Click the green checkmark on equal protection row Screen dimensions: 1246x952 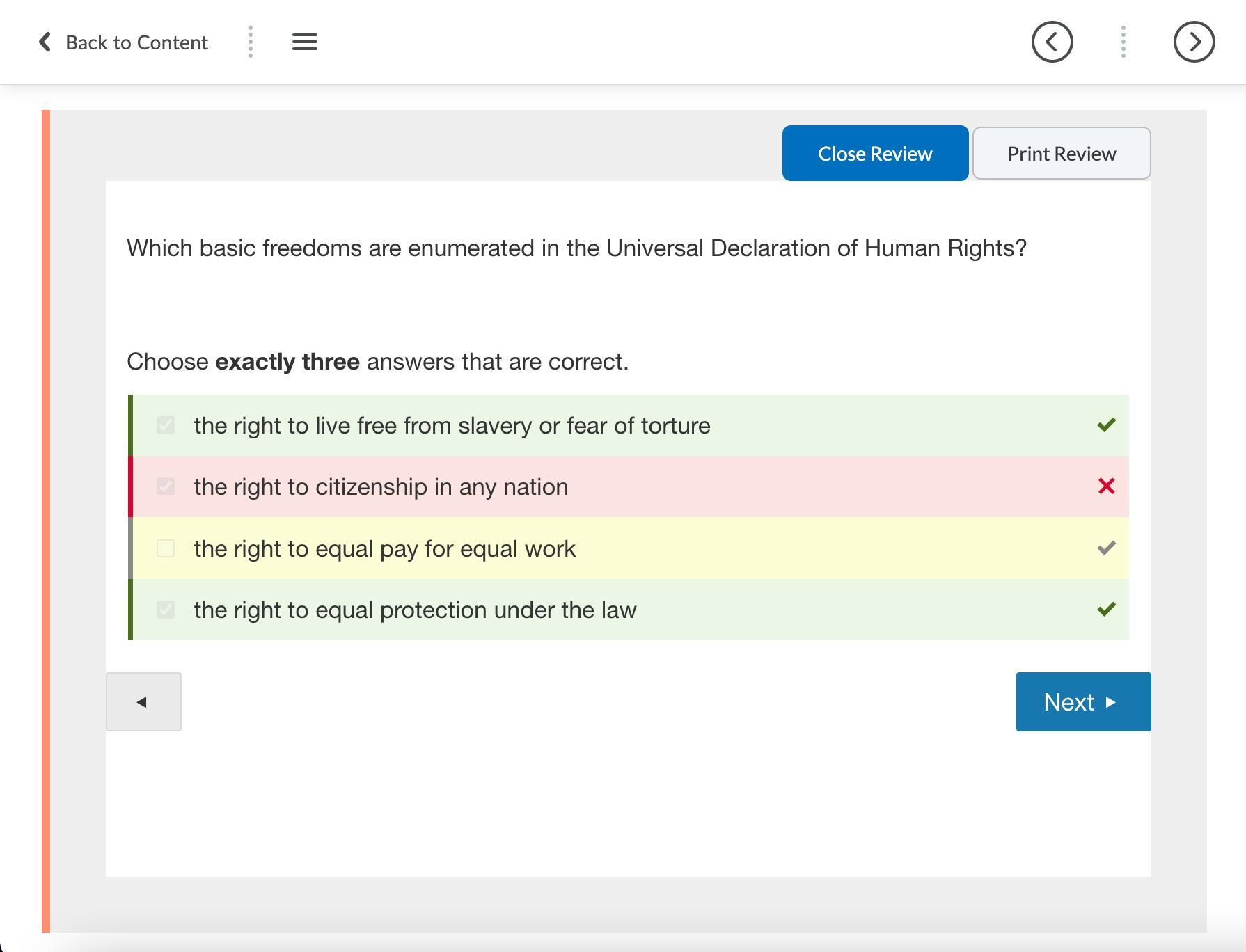(x=1105, y=610)
